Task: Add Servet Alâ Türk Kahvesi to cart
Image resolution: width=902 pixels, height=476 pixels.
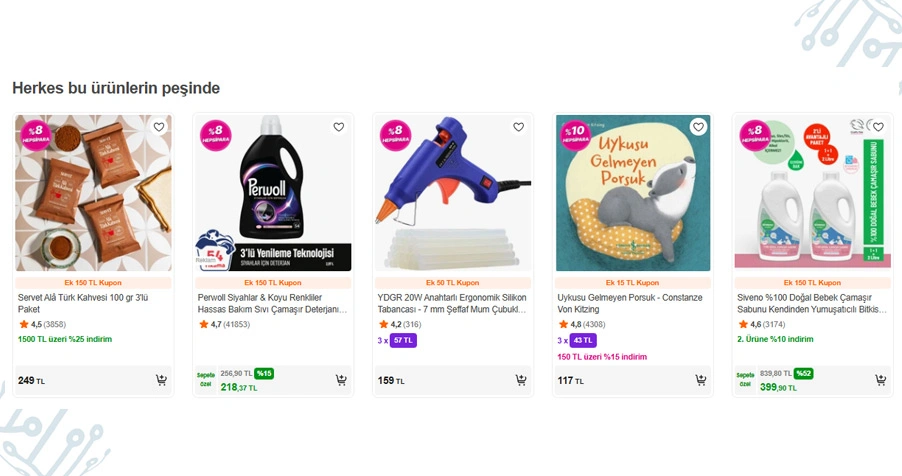Action: click(161, 380)
